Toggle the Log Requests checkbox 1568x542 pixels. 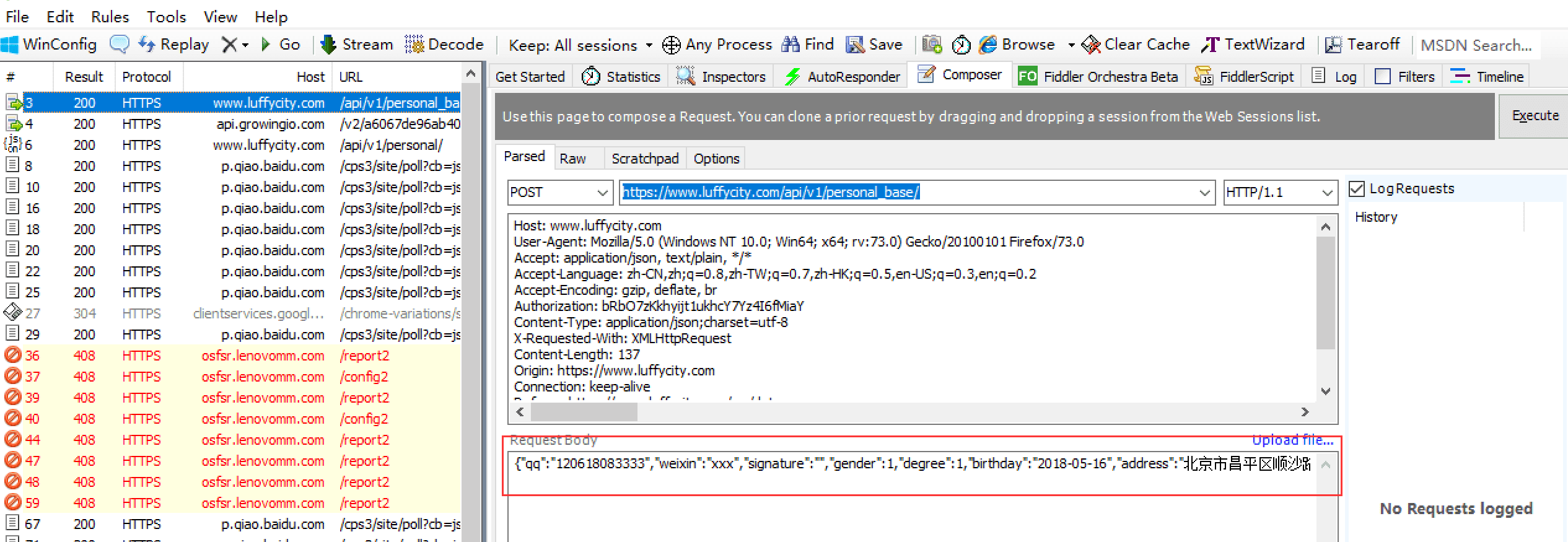(1357, 188)
